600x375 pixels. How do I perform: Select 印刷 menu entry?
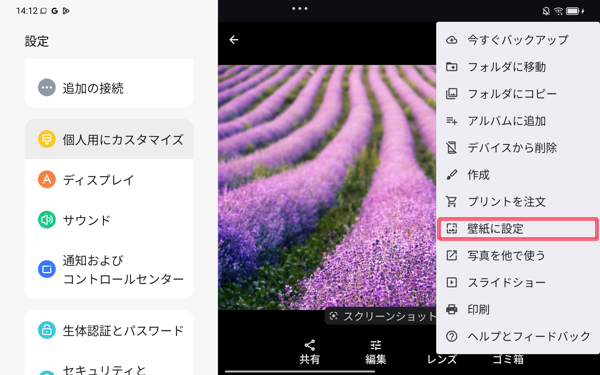[x=518, y=310]
